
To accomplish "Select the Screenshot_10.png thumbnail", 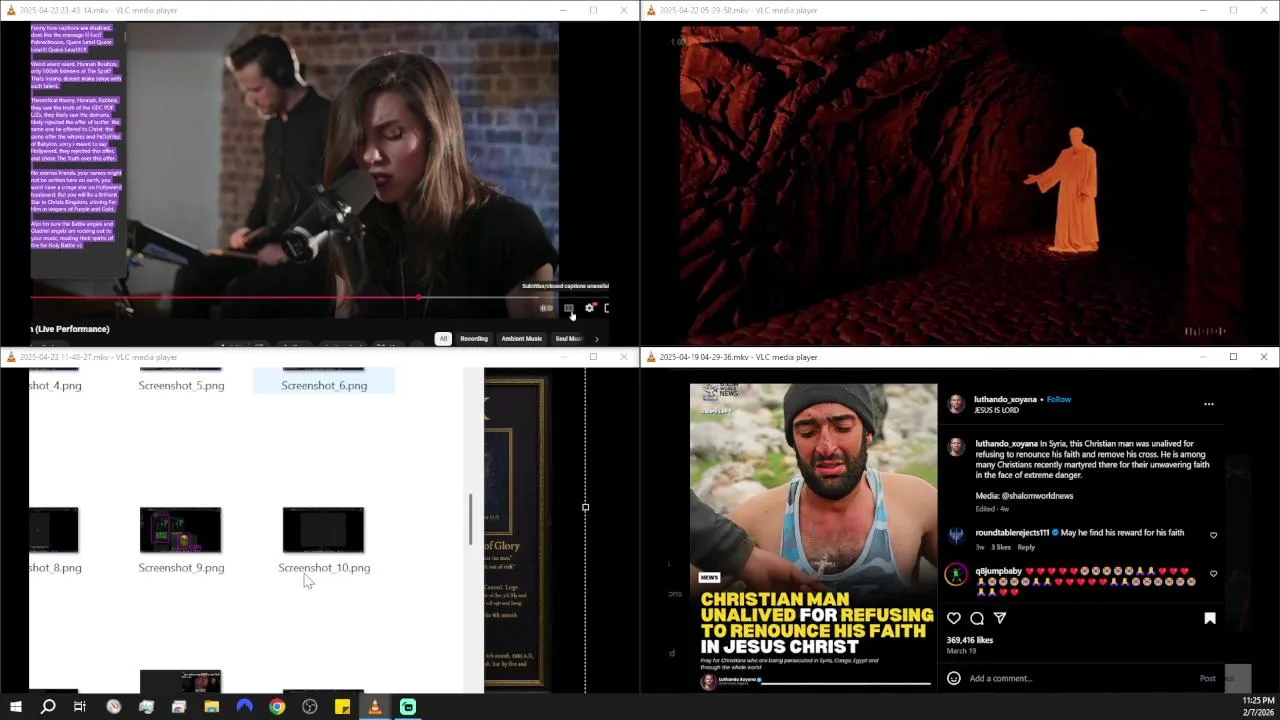I will [x=323, y=529].
